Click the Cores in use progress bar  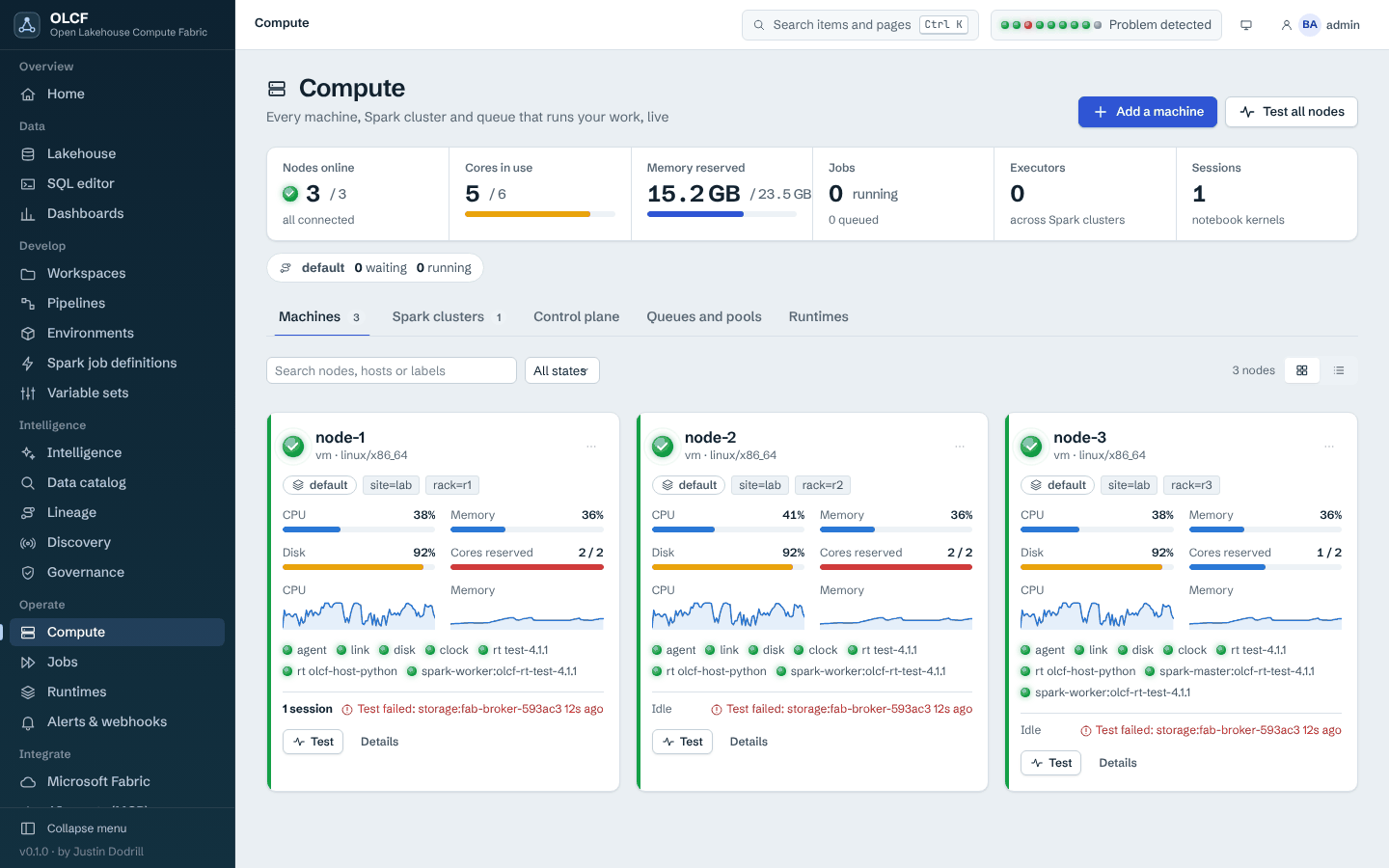pos(540,214)
